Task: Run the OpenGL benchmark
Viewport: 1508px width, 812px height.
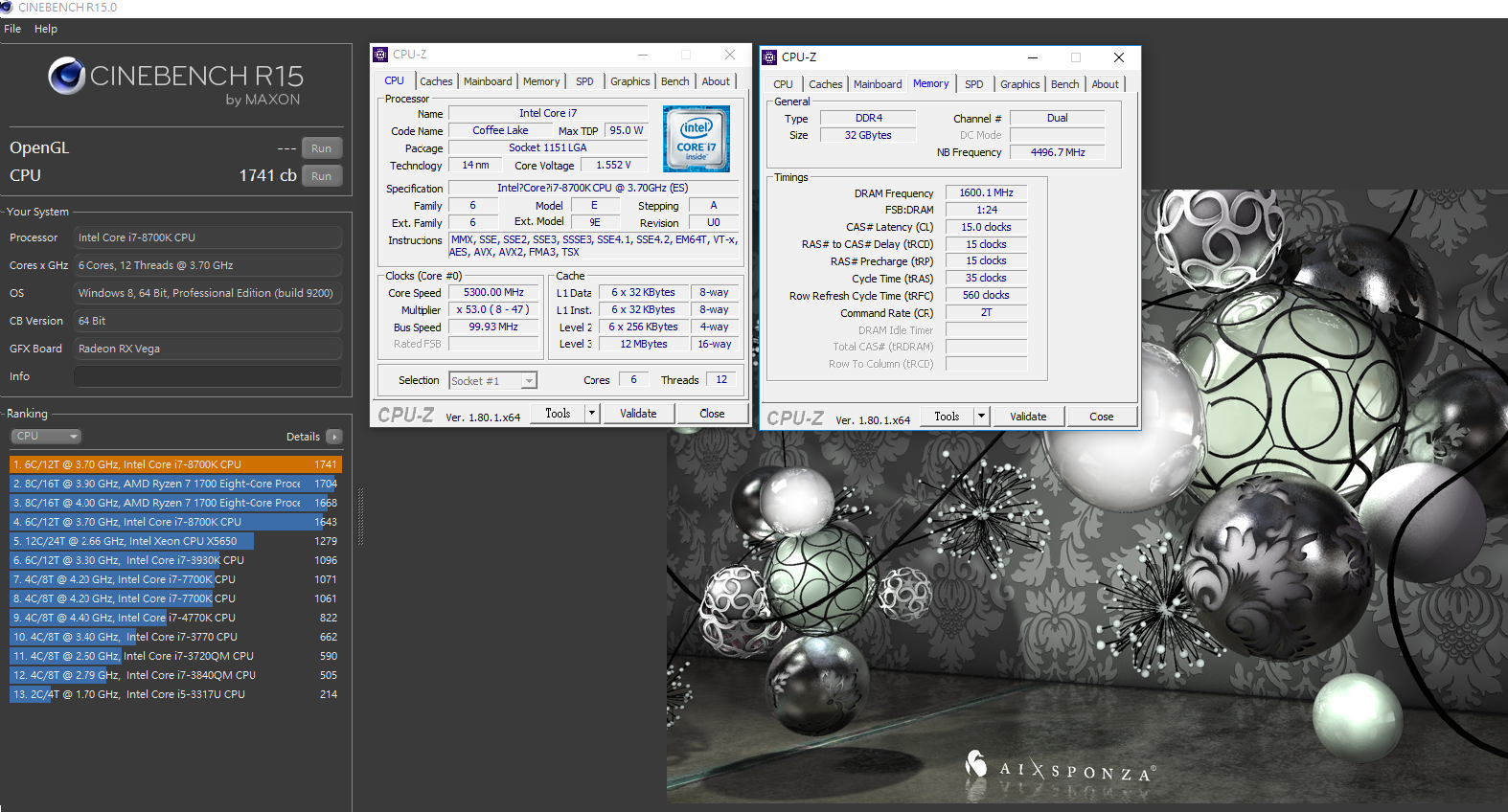Action: click(x=322, y=148)
